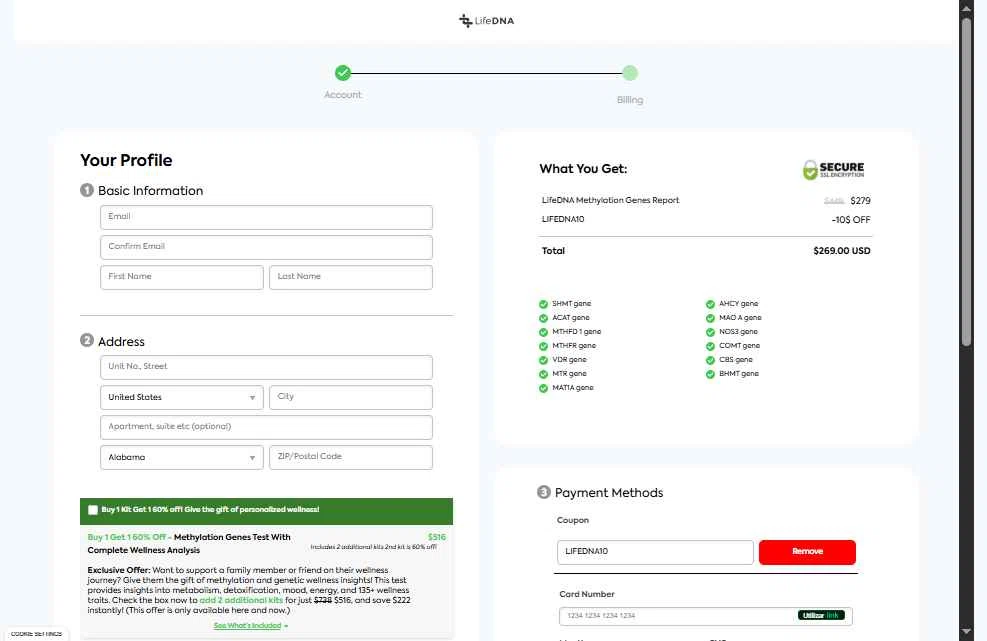Screen dimensions: 987x641
Task: Click the completed Account step checkmark
Action: pyautogui.click(x=342, y=73)
